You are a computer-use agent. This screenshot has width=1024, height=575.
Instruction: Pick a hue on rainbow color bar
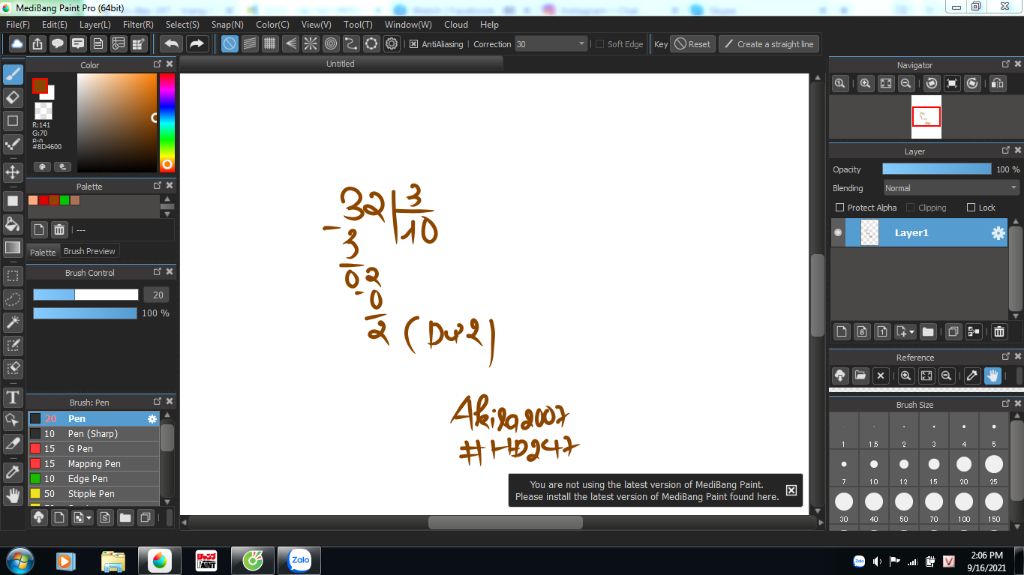pyautogui.click(x=167, y=122)
